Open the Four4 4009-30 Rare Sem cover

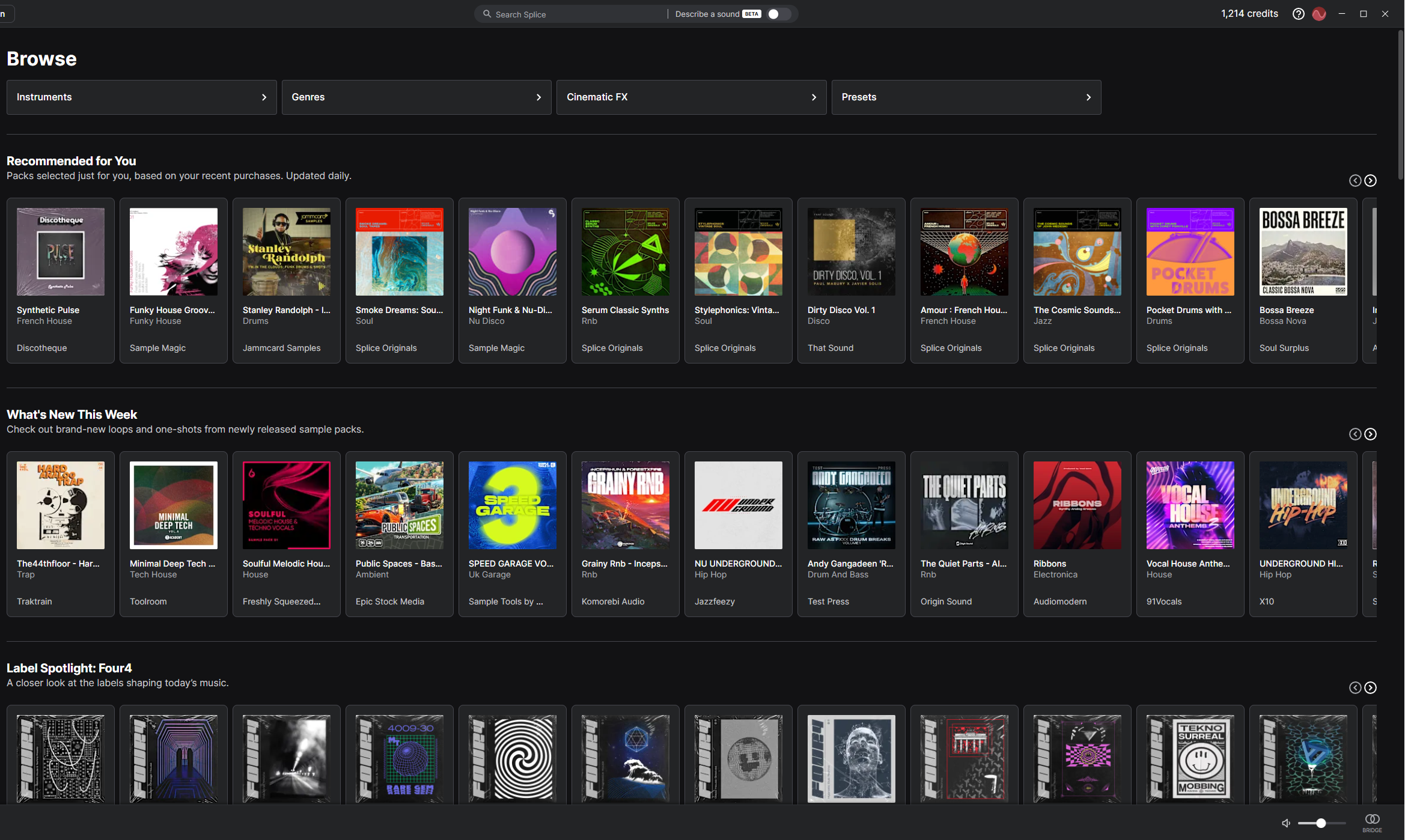point(400,759)
